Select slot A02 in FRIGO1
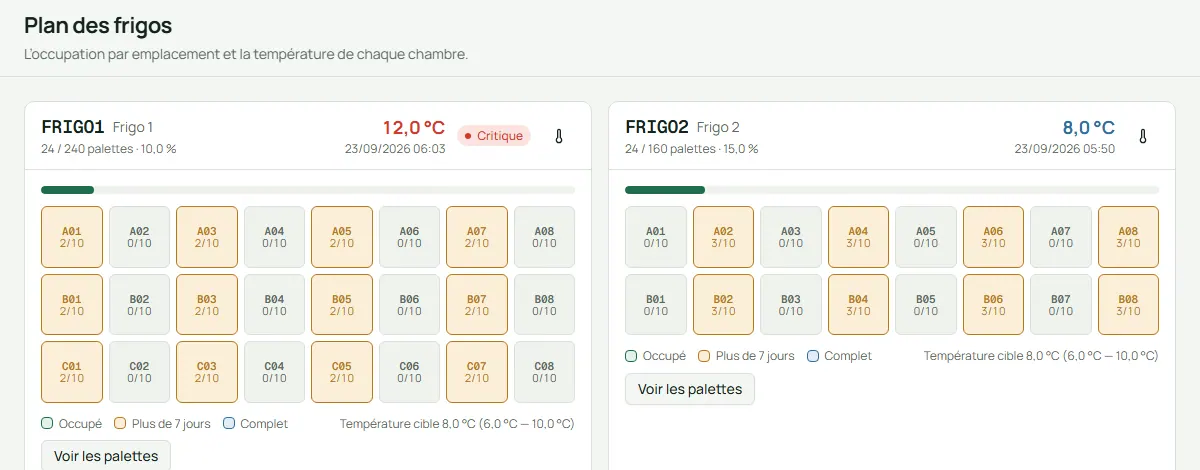Screen dimensions: 1200x470 tap(139, 237)
